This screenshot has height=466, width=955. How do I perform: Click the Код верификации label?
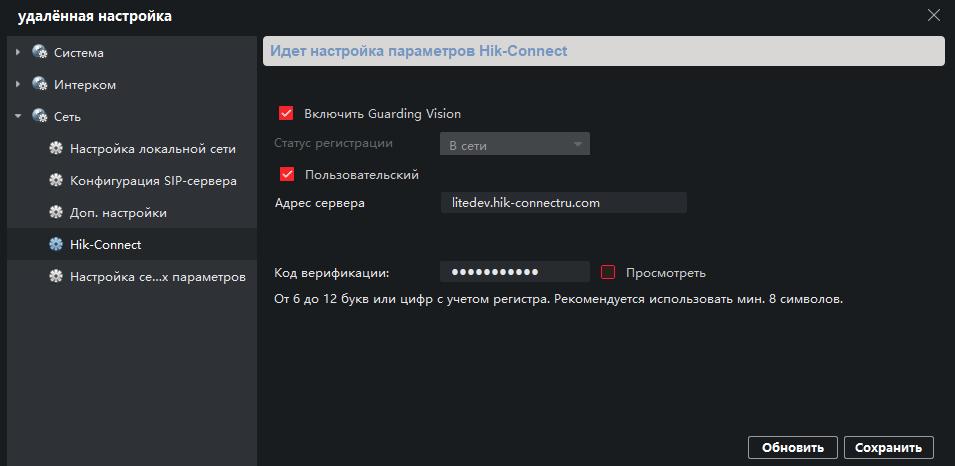pos(332,272)
